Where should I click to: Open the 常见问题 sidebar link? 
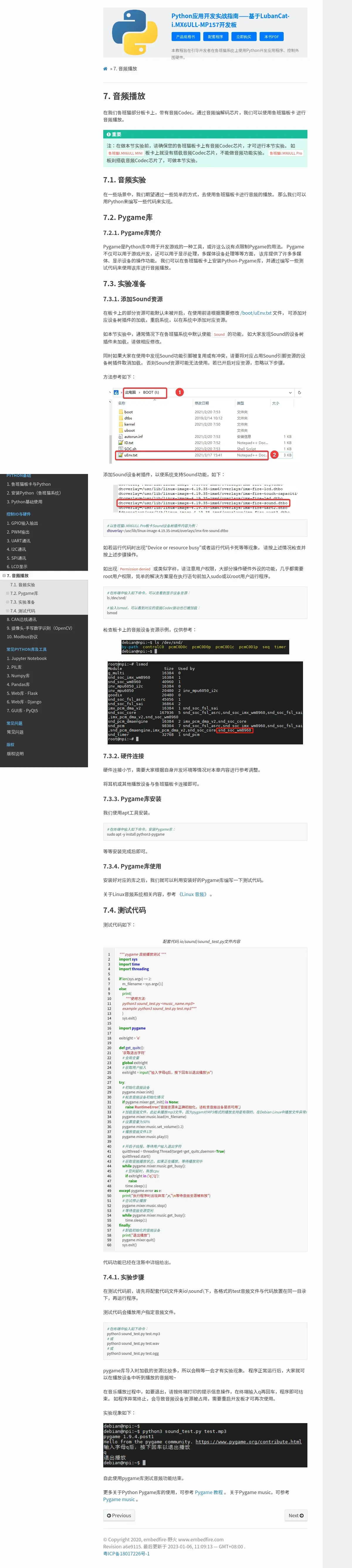(x=15, y=732)
